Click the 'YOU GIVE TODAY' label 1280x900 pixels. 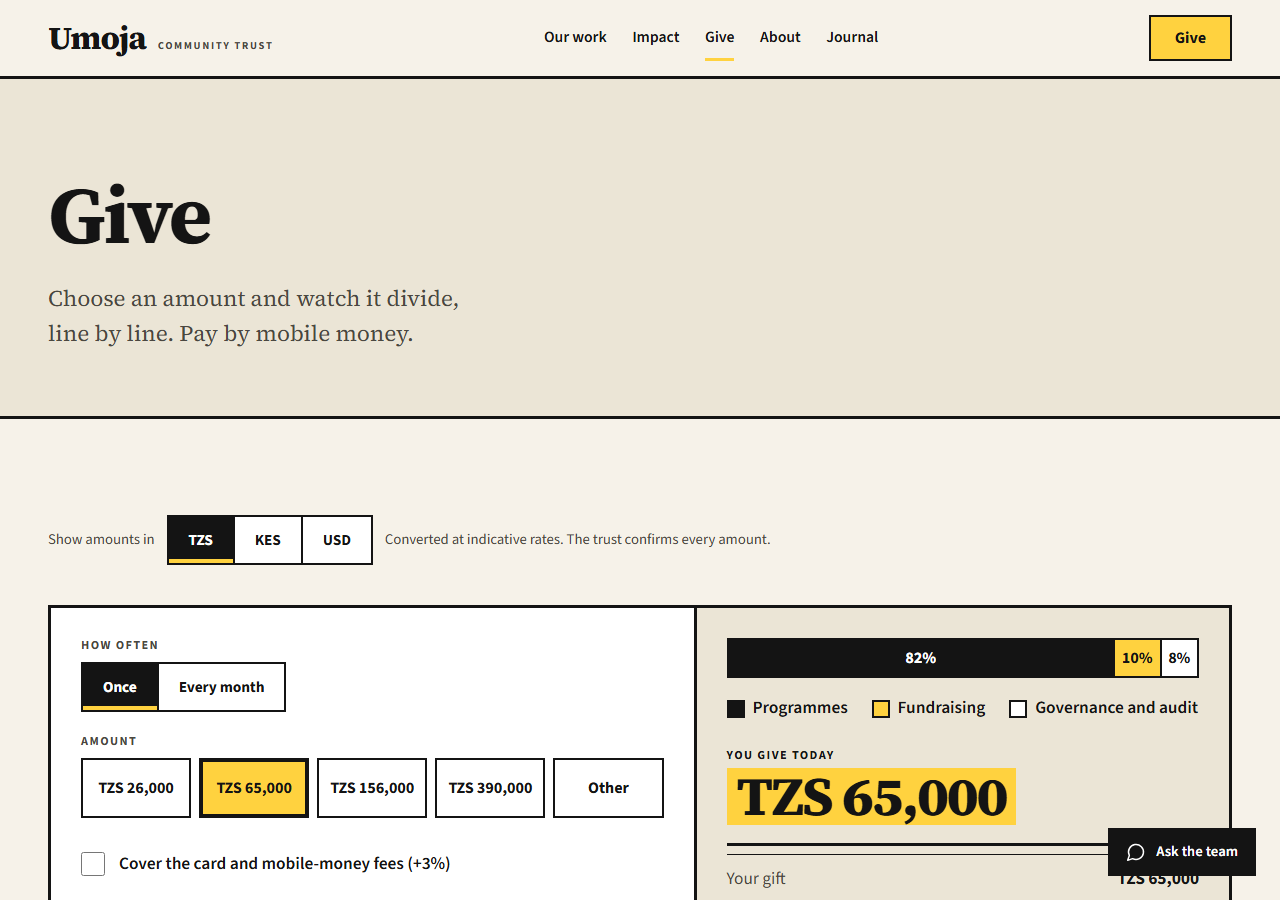[x=780, y=756]
